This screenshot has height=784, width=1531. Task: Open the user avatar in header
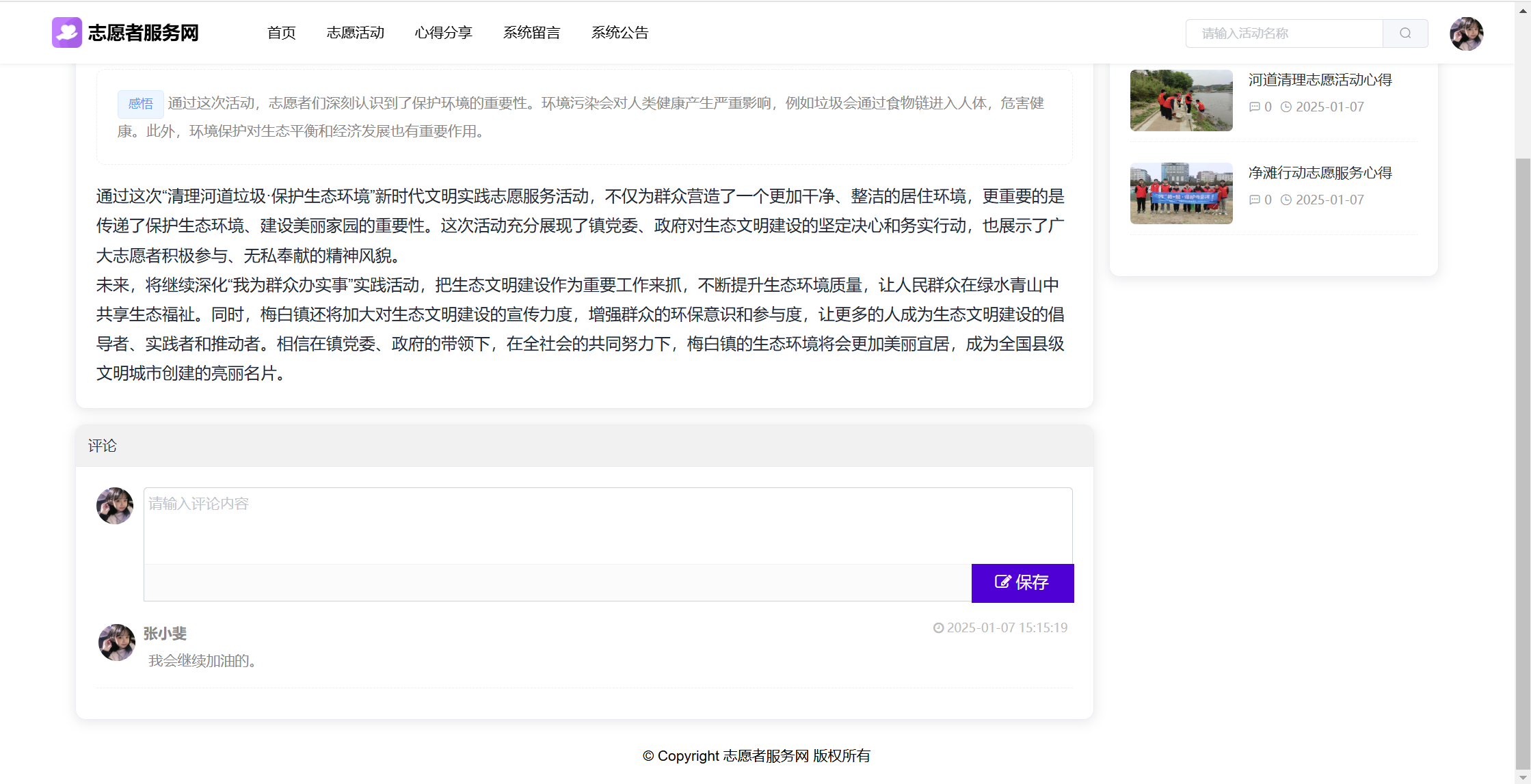click(x=1466, y=33)
